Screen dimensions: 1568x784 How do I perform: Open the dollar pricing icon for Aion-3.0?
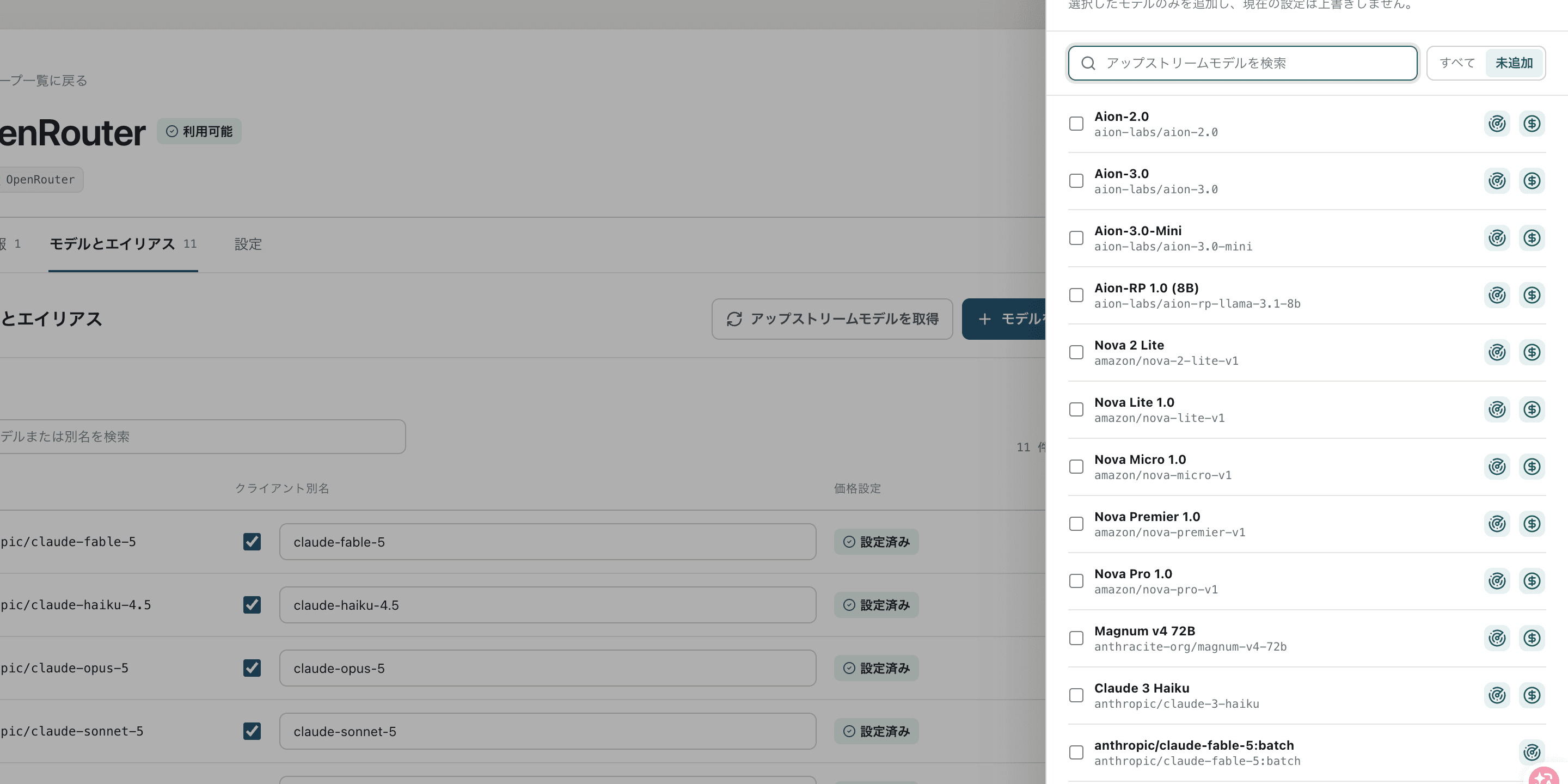(1532, 181)
